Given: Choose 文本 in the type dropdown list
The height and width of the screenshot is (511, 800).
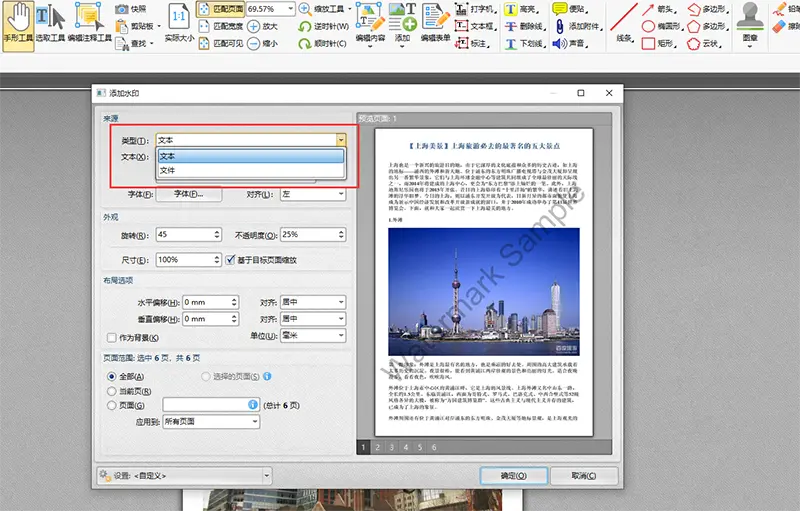Looking at the screenshot, I should point(250,156).
